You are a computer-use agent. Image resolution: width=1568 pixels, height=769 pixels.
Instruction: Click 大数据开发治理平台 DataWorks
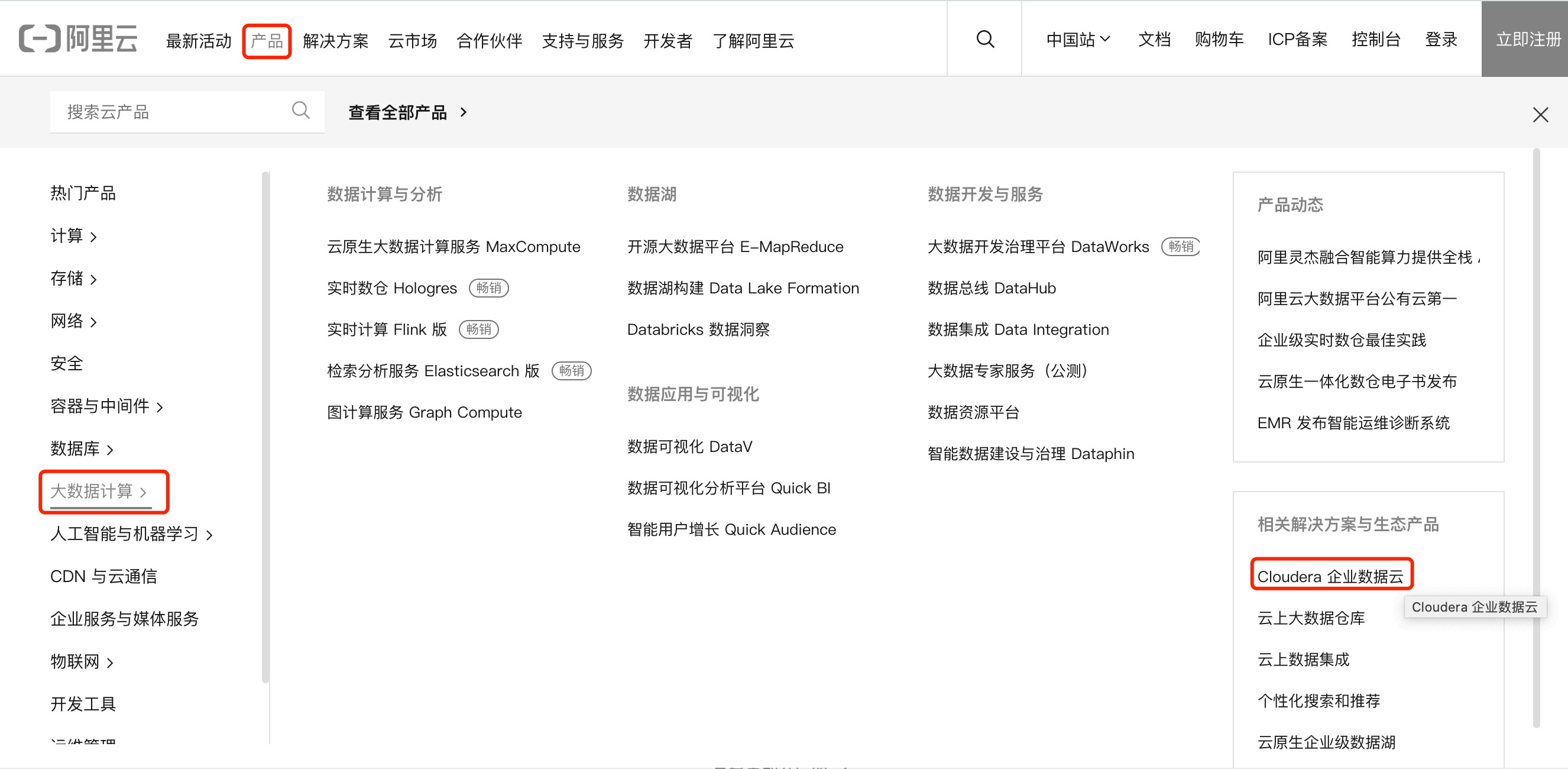click(1038, 247)
